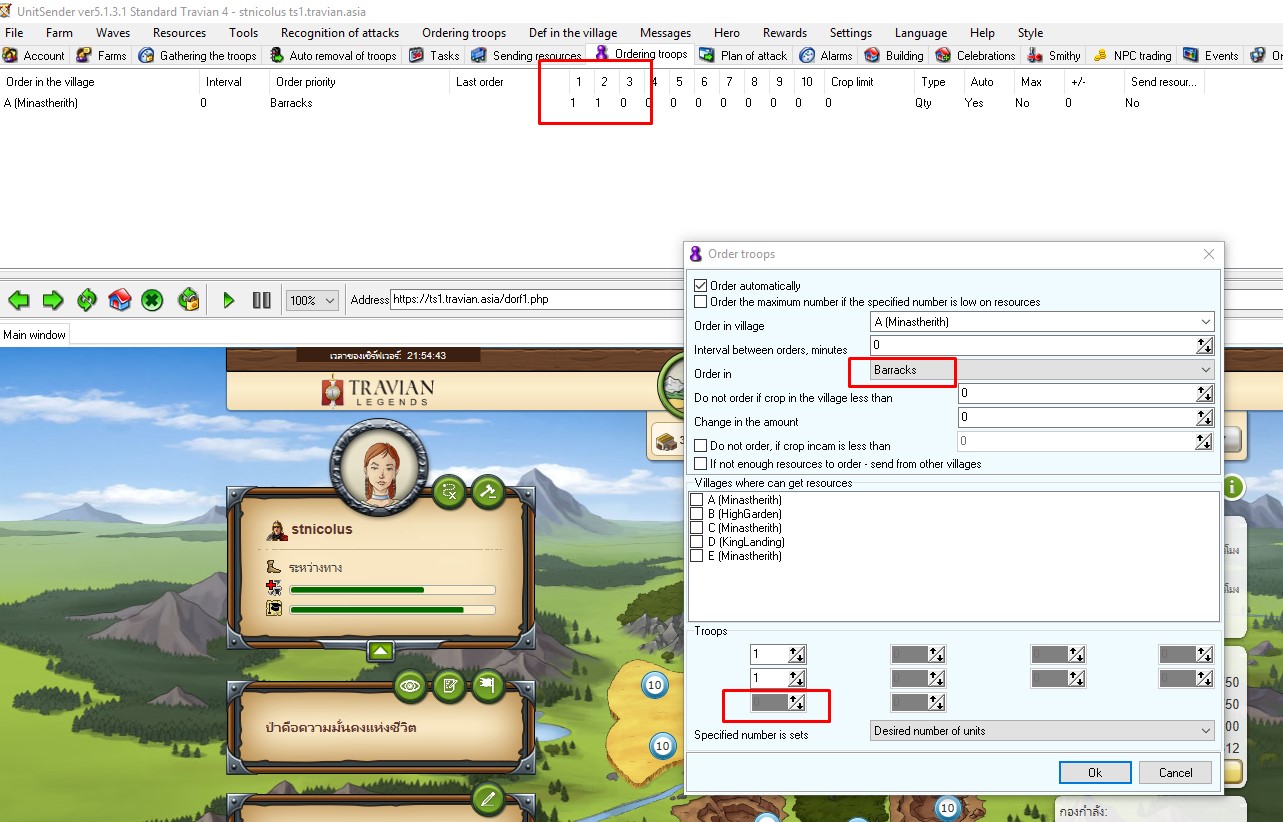This screenshot has width=1283, height=822.
Task: Select the Main window tab
Action: point(35,335)
